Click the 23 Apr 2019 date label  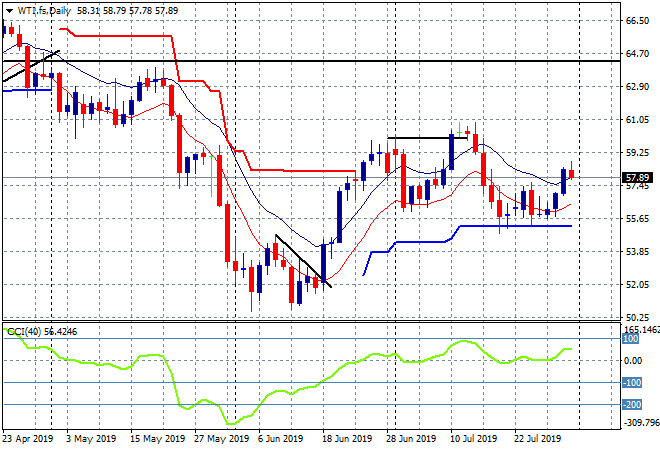coord(28,439)
